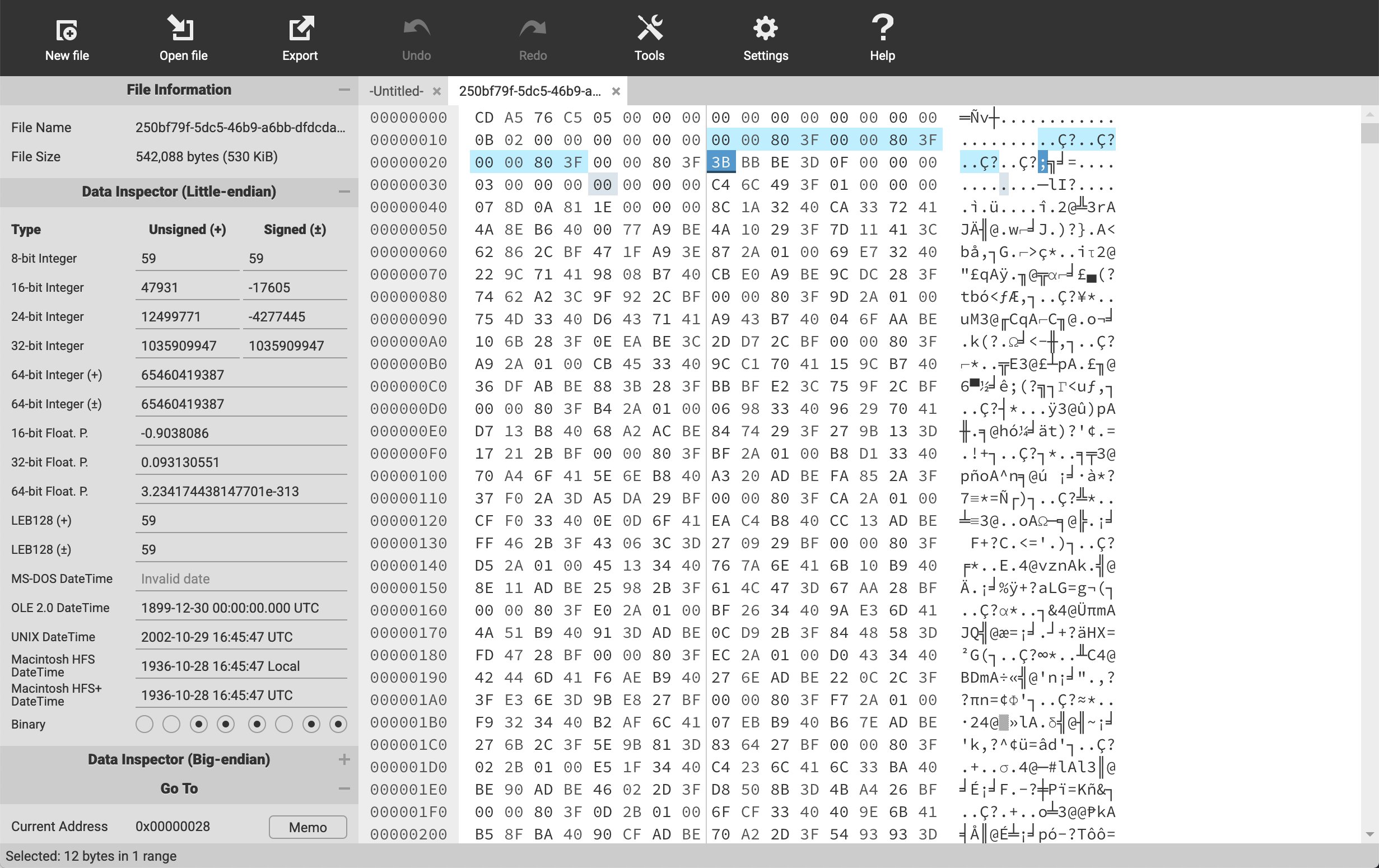Collapse the Data Inspector (Little-endian) panel
Viewport: 1379px width, 868px height.
click(x=343, y=192)
